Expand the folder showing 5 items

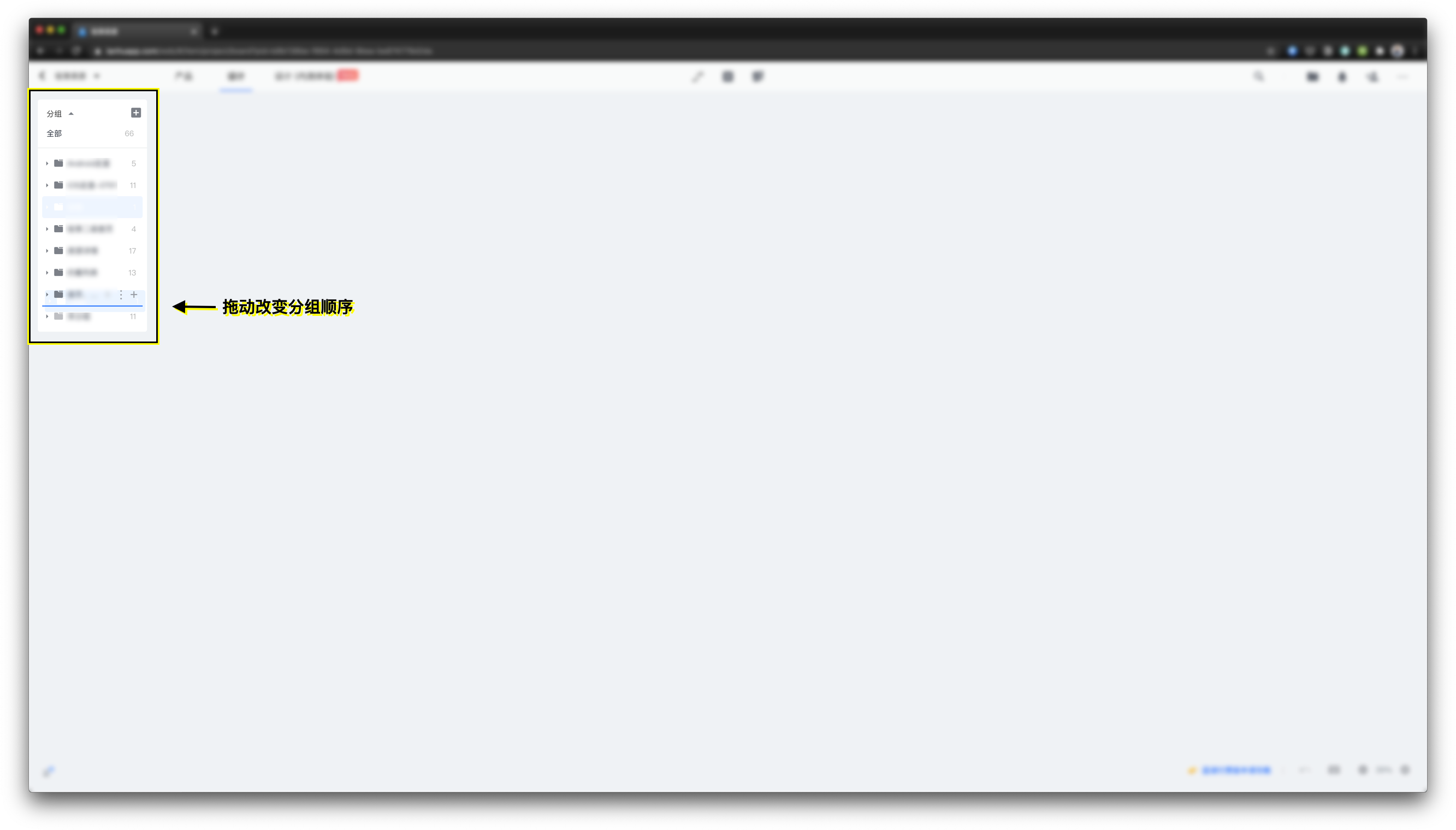coord(47,163)
